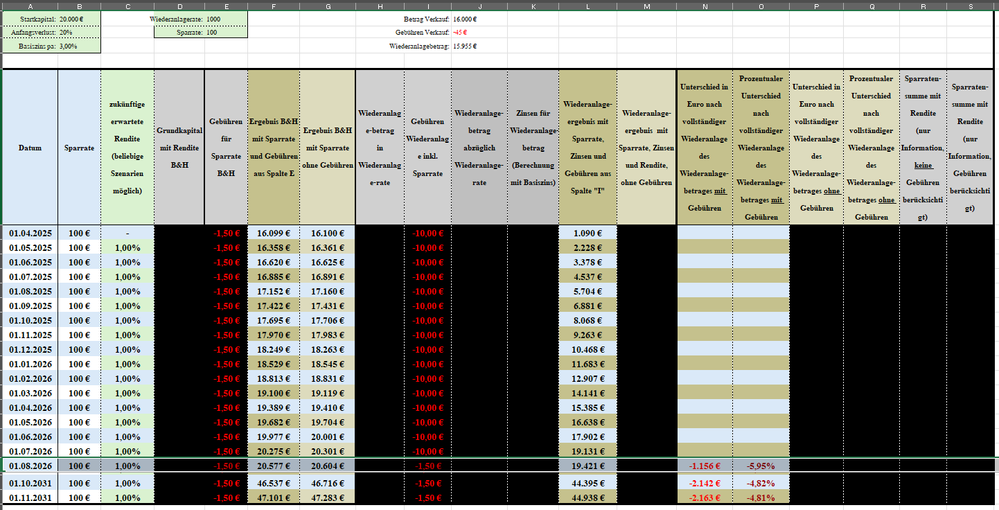Click the Startkapital value 20.000 € cell
The height and width of the screenshot is (510, 999).
point(79,19)
